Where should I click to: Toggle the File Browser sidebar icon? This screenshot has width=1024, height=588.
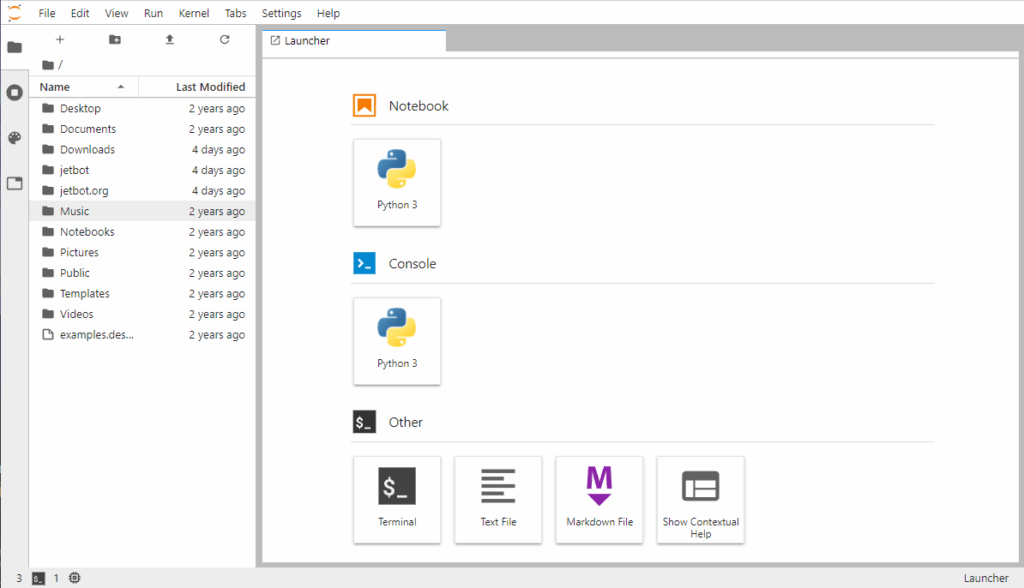tap(14, 47)
